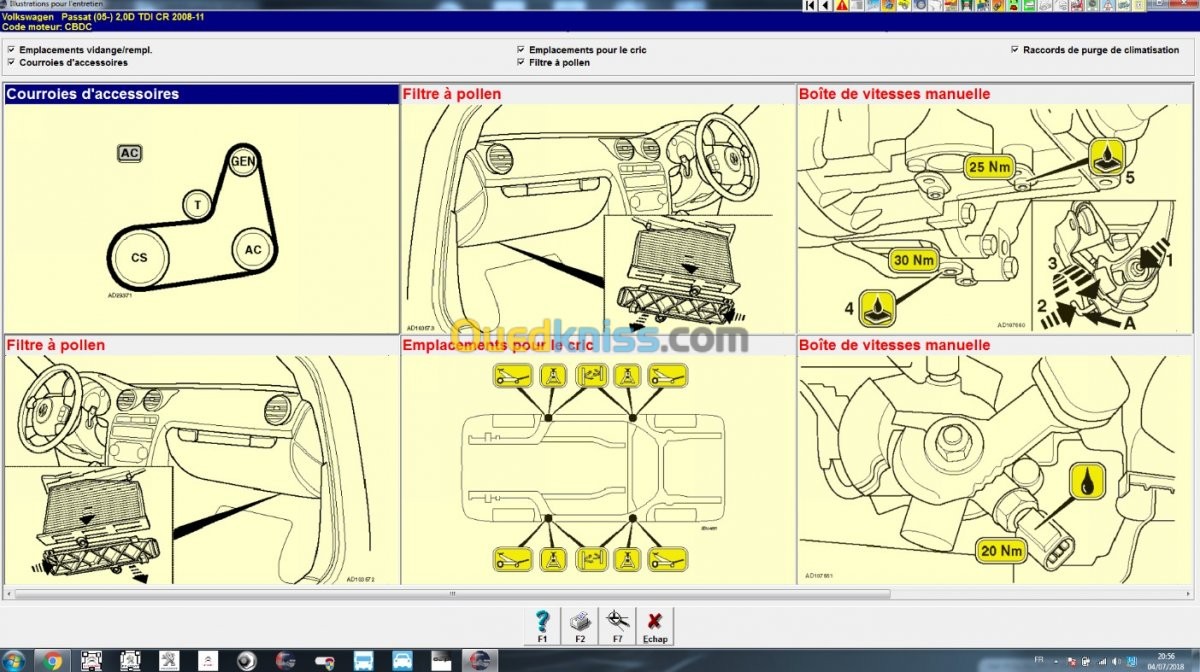The width and height of the screenshot is (1200, 672).
Task: Click the previous page arrow in top toolbar
Action: pos(825,6)
